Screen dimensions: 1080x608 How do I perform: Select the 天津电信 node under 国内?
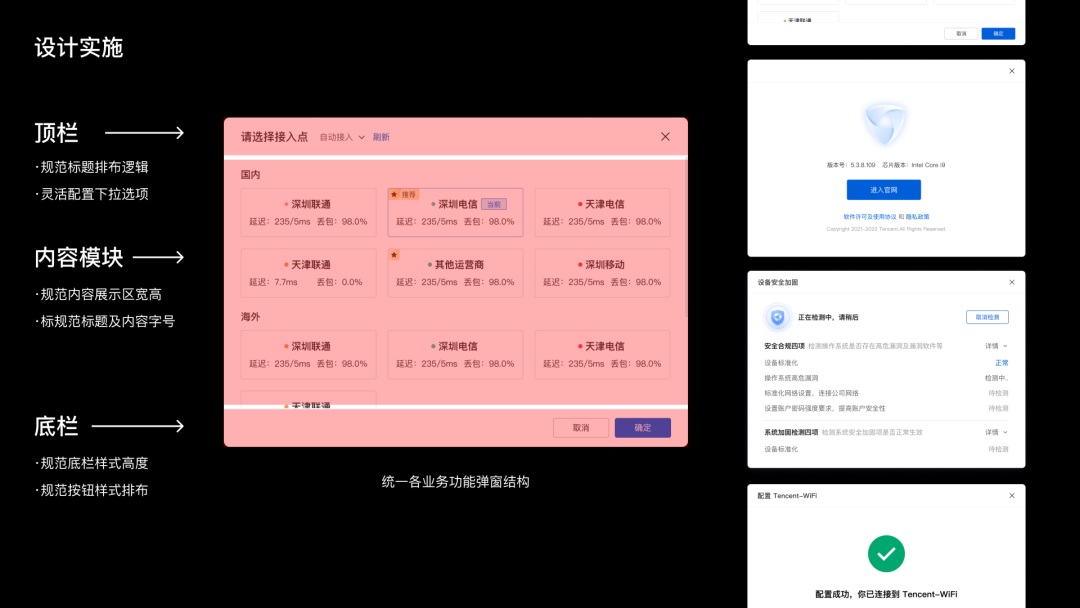(602, 212)
